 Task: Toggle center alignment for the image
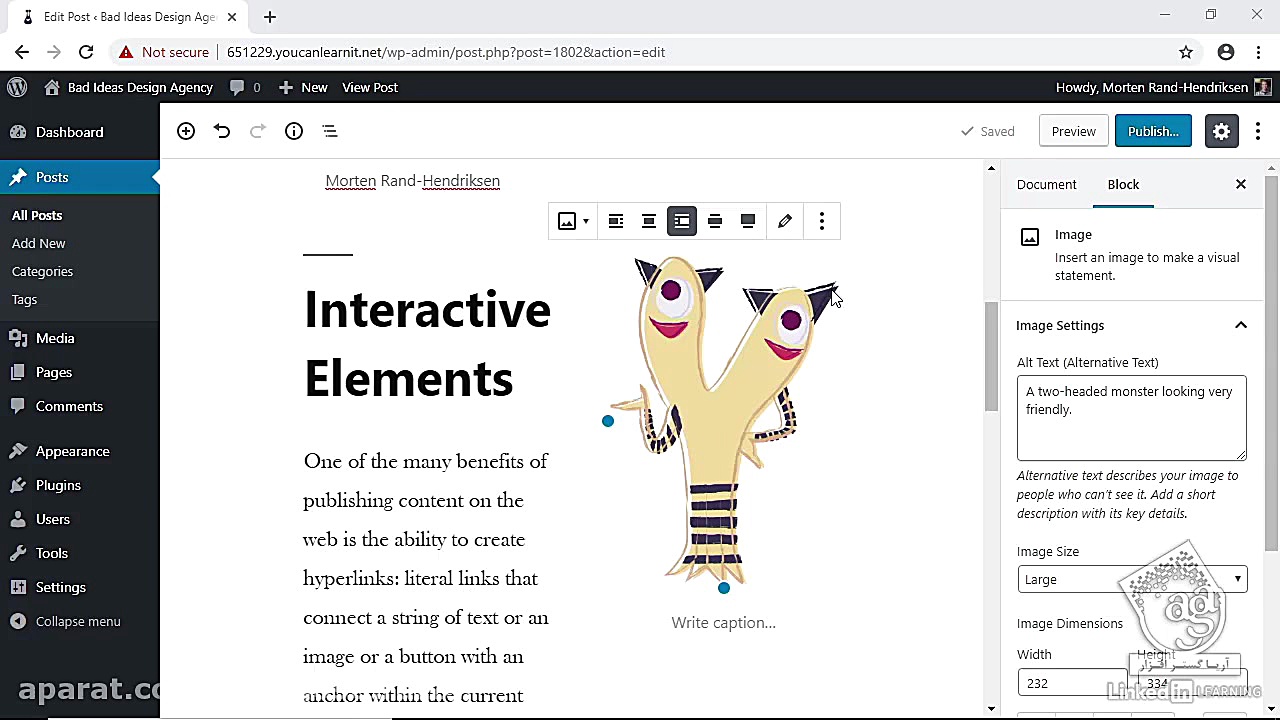[x=648, y=221]
